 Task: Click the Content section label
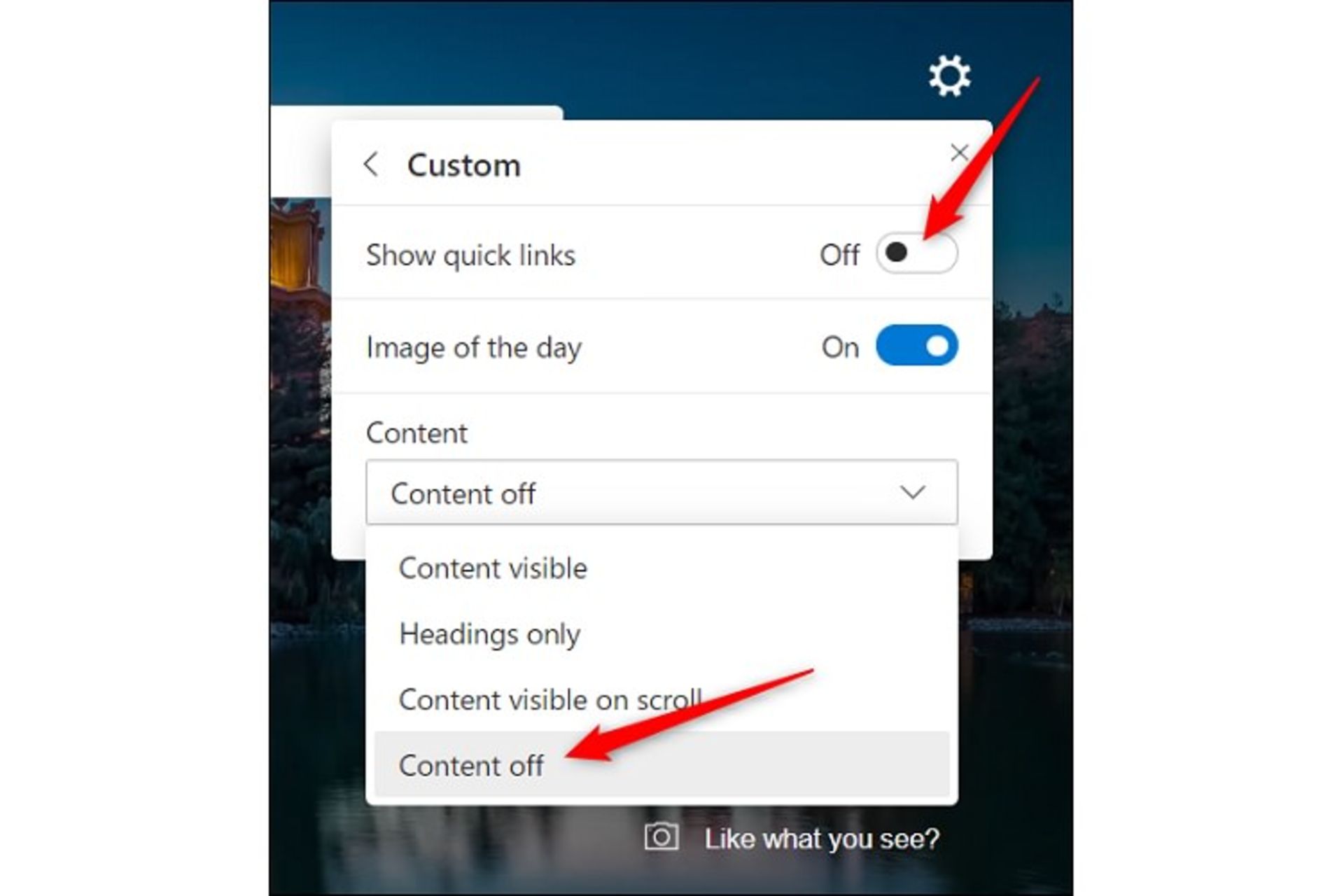(416, 433)
